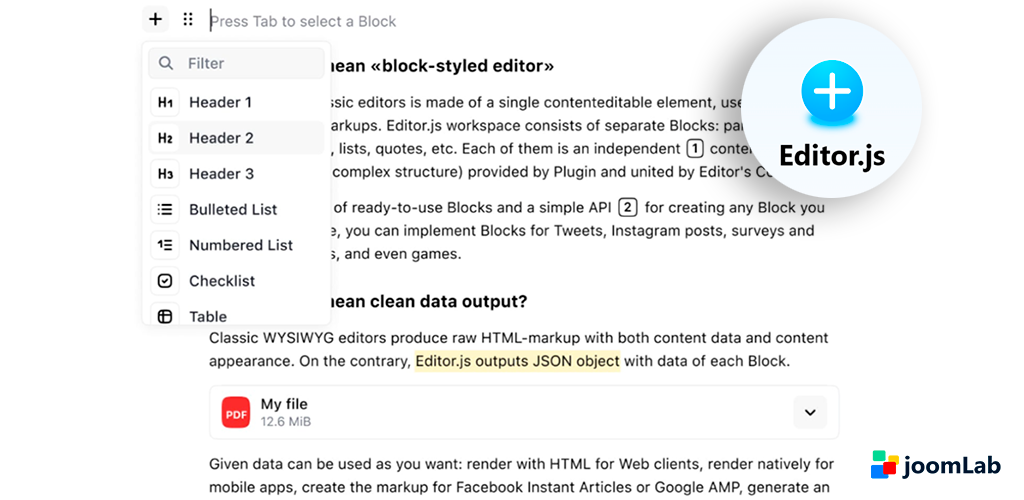
Task: Click paragraph starting Classic WYSIWYG editors
Action: 519,349
